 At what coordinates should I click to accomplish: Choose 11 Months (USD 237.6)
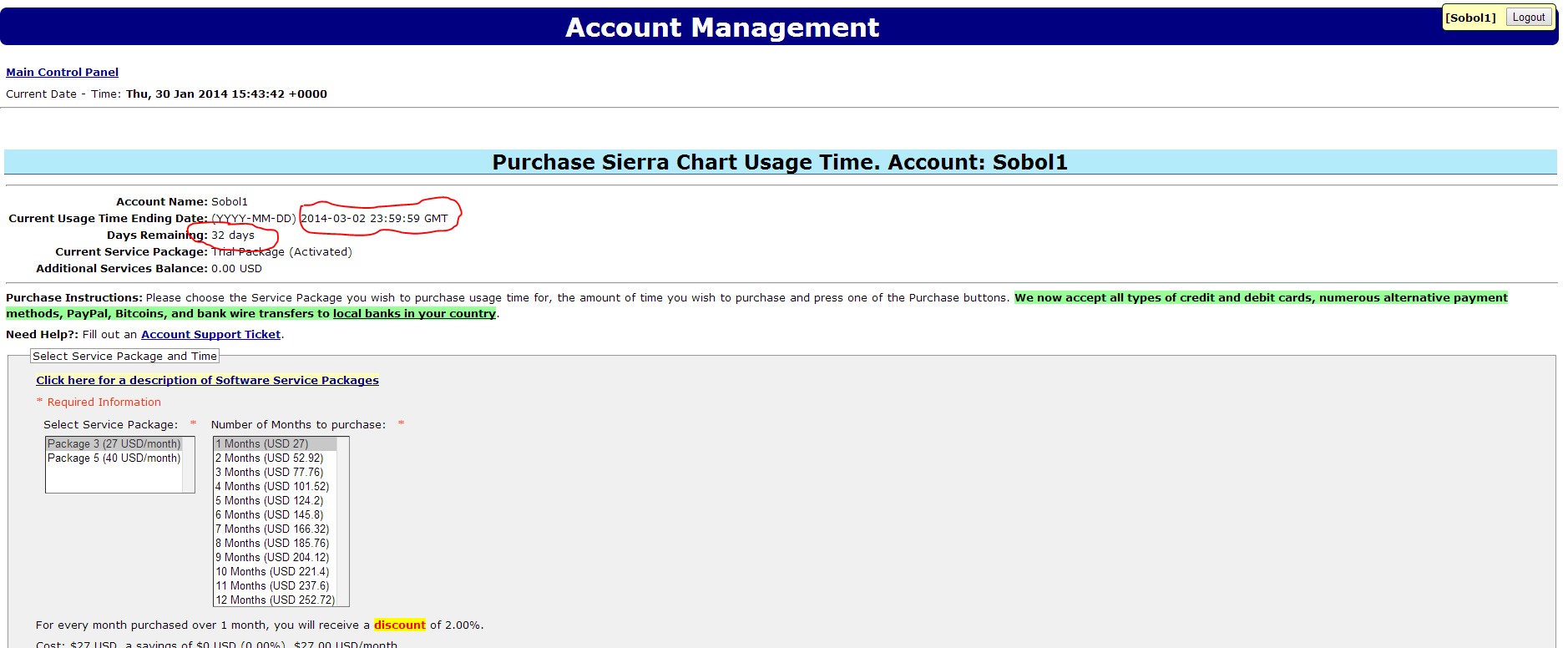coord(275,586)
